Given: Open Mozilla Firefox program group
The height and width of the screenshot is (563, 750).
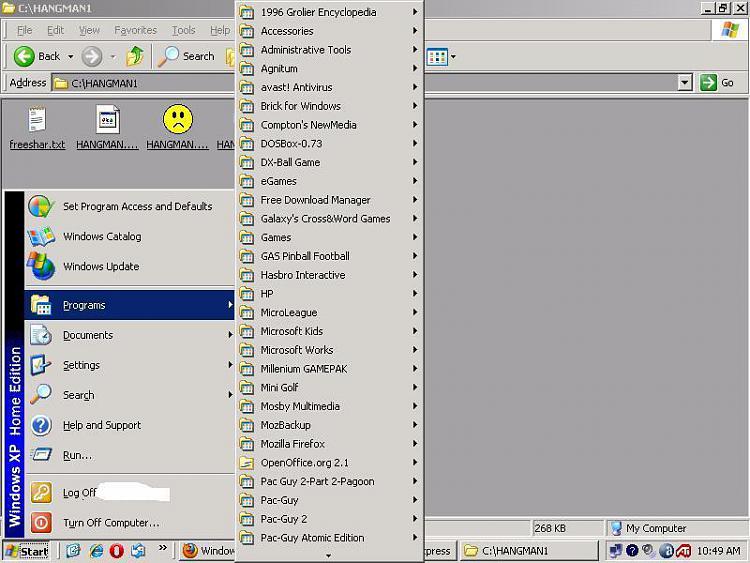Looking at the screenshot, I should [330, 444].
